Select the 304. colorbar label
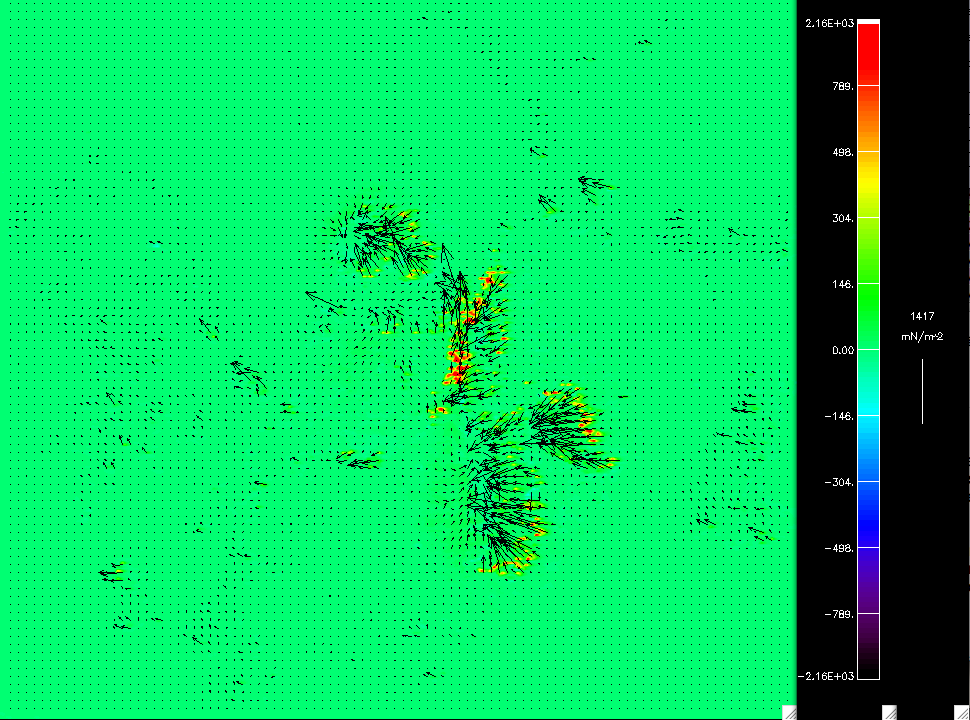 (843, 218)
